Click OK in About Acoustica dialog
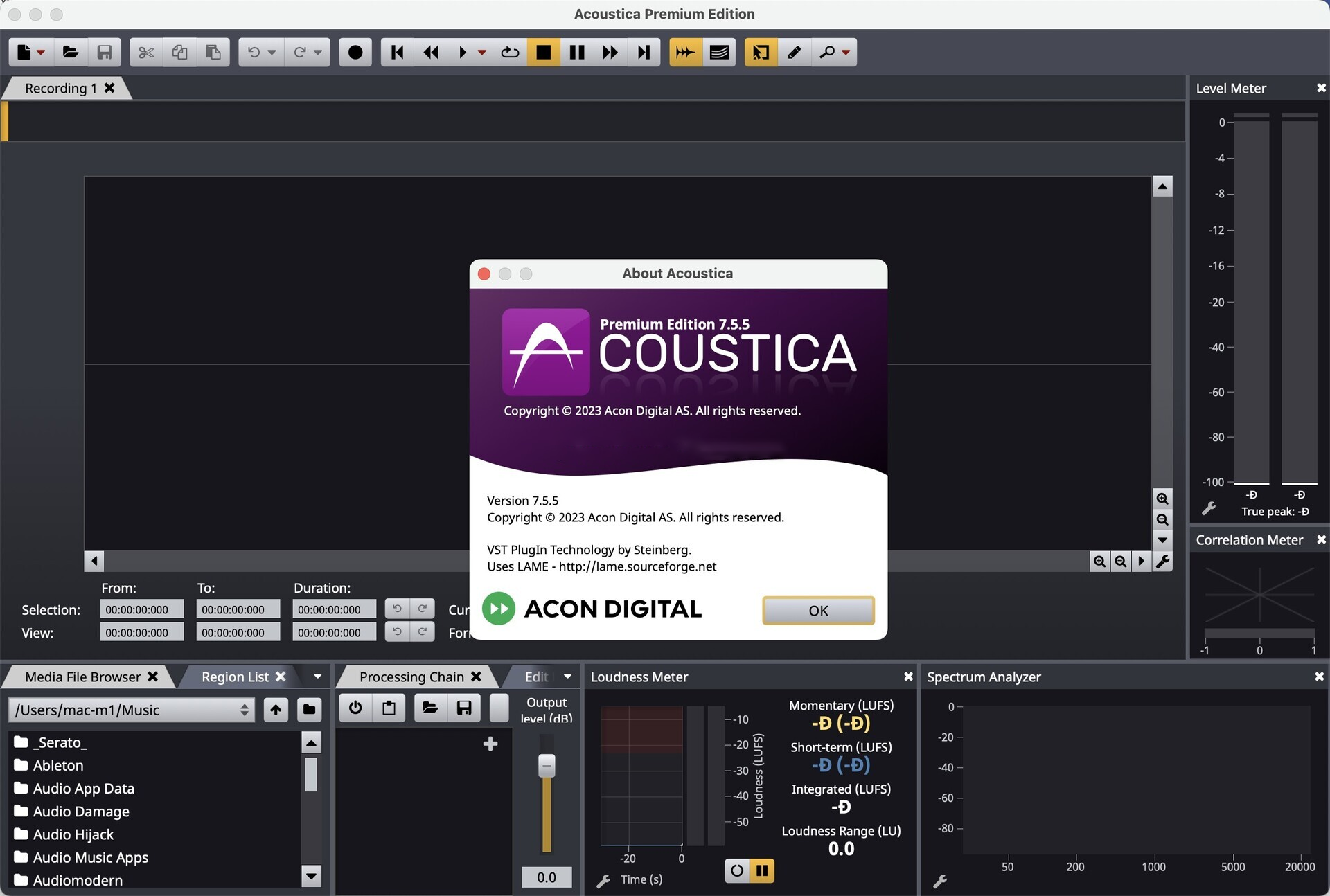Image resolution: width=1330 pixels, height=896 pixels. pyautogui.click(x=818, y=610)
